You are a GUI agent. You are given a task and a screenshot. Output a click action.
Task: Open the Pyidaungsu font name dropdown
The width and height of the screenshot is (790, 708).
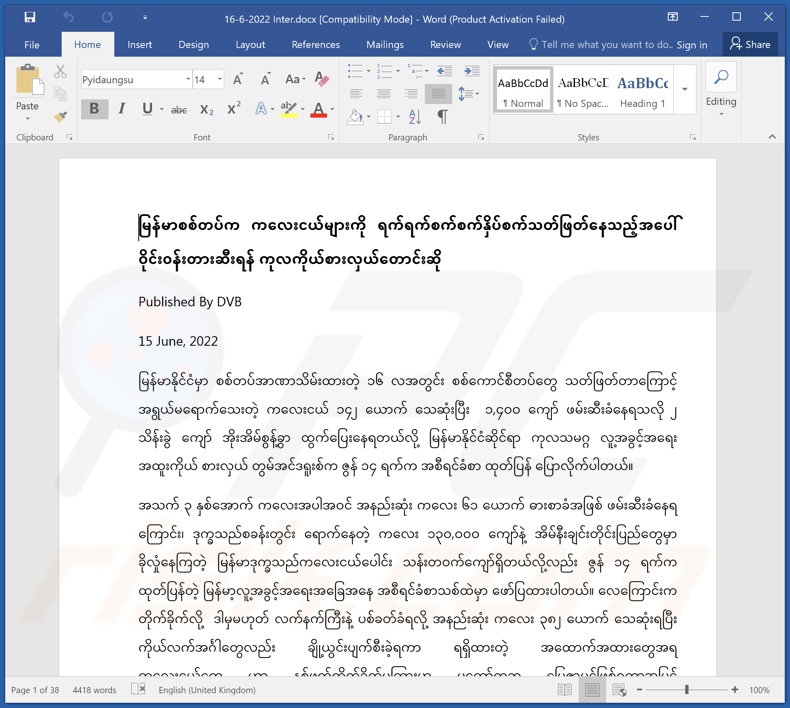tap(187, 80)
